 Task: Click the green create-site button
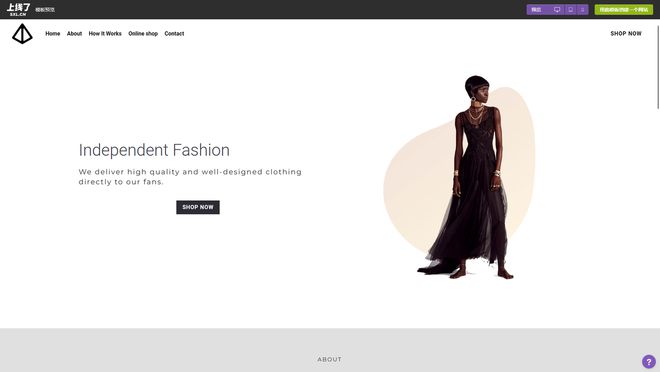pos(623,10)
